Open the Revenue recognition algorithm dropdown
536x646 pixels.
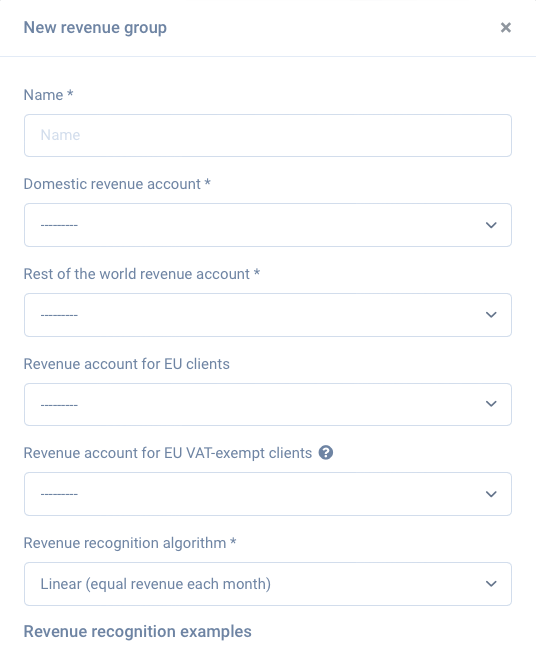tap(268, 584)
